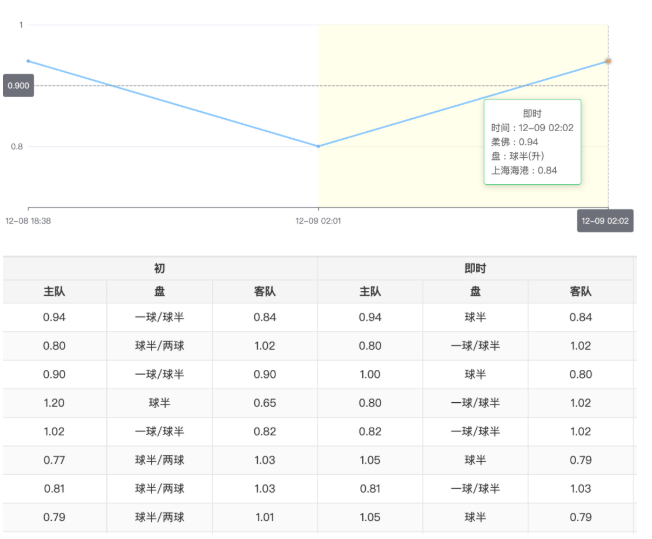Click the chart data point at 12-09 02:01
The image size is (652, 539).
click(x=318, y=146)
